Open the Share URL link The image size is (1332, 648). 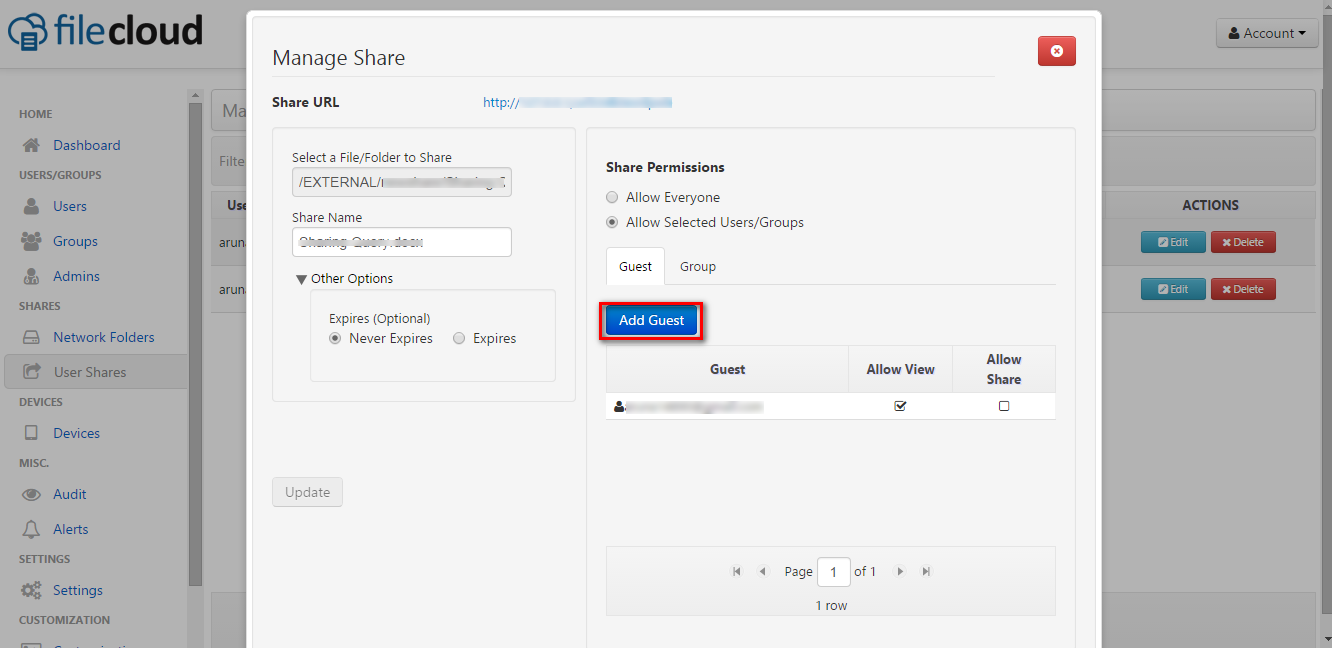coord(577,102)
